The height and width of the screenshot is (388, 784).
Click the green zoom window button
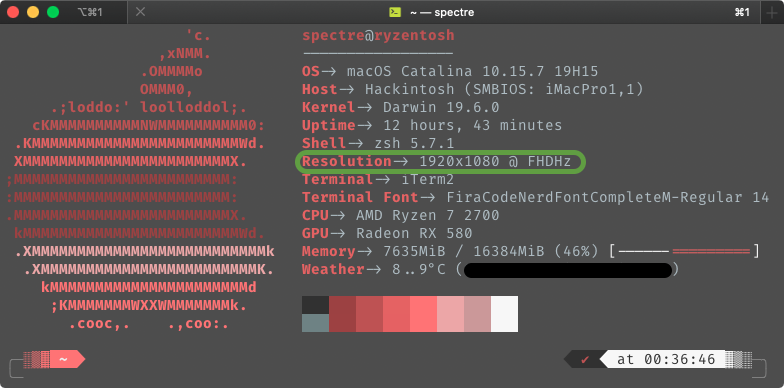[x=53, y=12]
